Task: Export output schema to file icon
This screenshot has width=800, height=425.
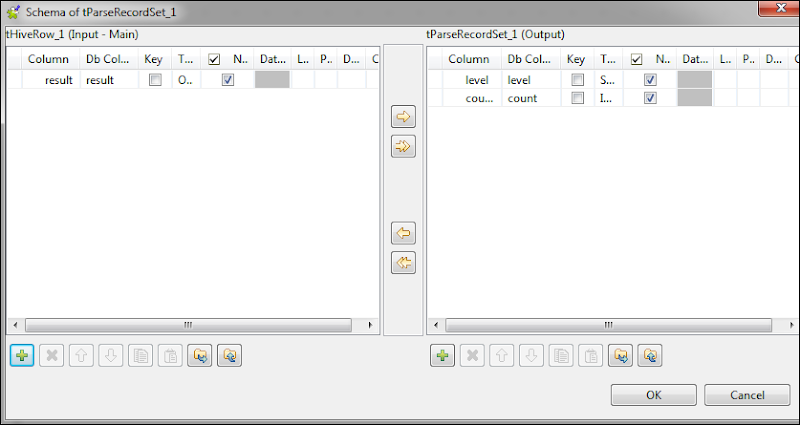Action: [x=649, y=355]
